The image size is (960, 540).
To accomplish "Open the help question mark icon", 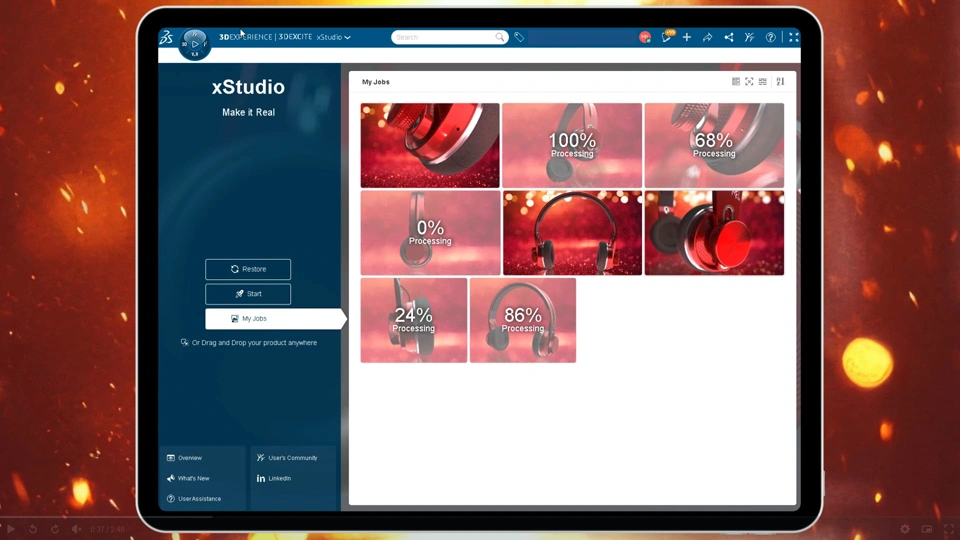I will [771, 37].
